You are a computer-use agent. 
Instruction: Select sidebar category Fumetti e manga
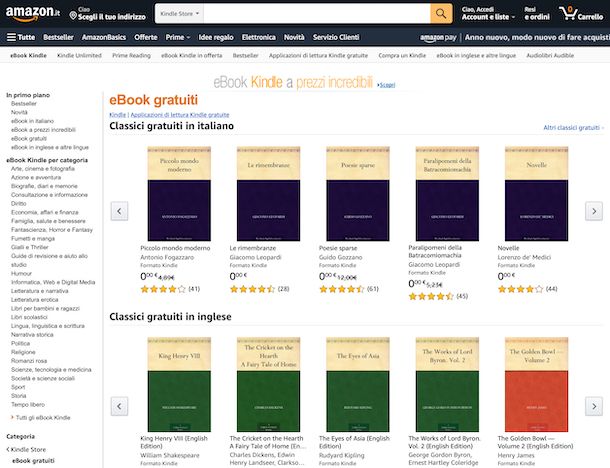pos(33,238)
